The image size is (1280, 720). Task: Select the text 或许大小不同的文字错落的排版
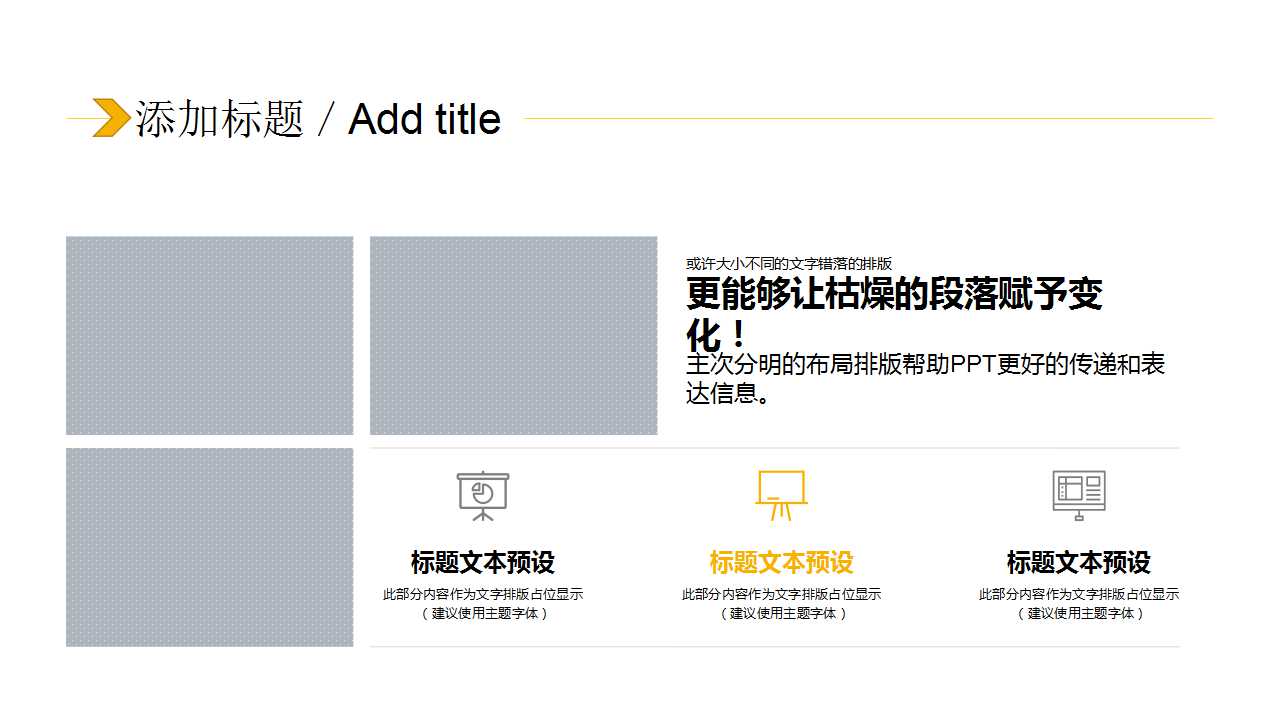pos(791,264)
